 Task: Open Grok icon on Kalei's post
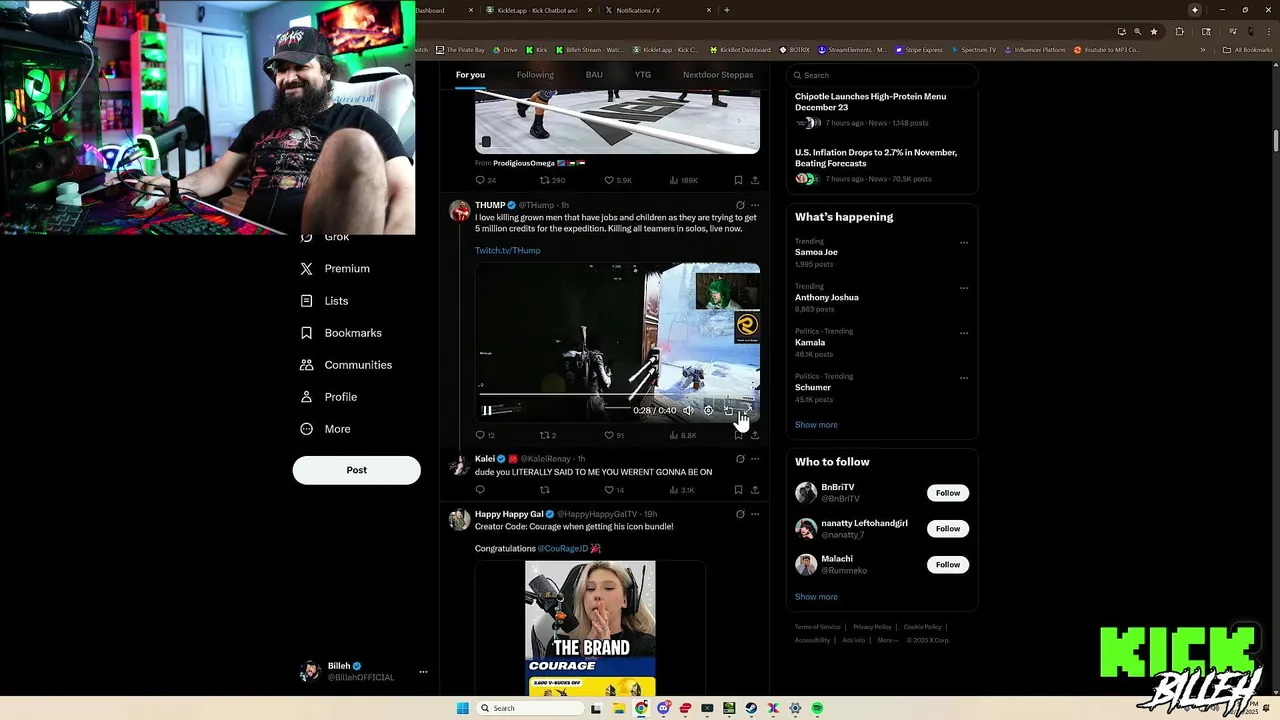(740, 459)
